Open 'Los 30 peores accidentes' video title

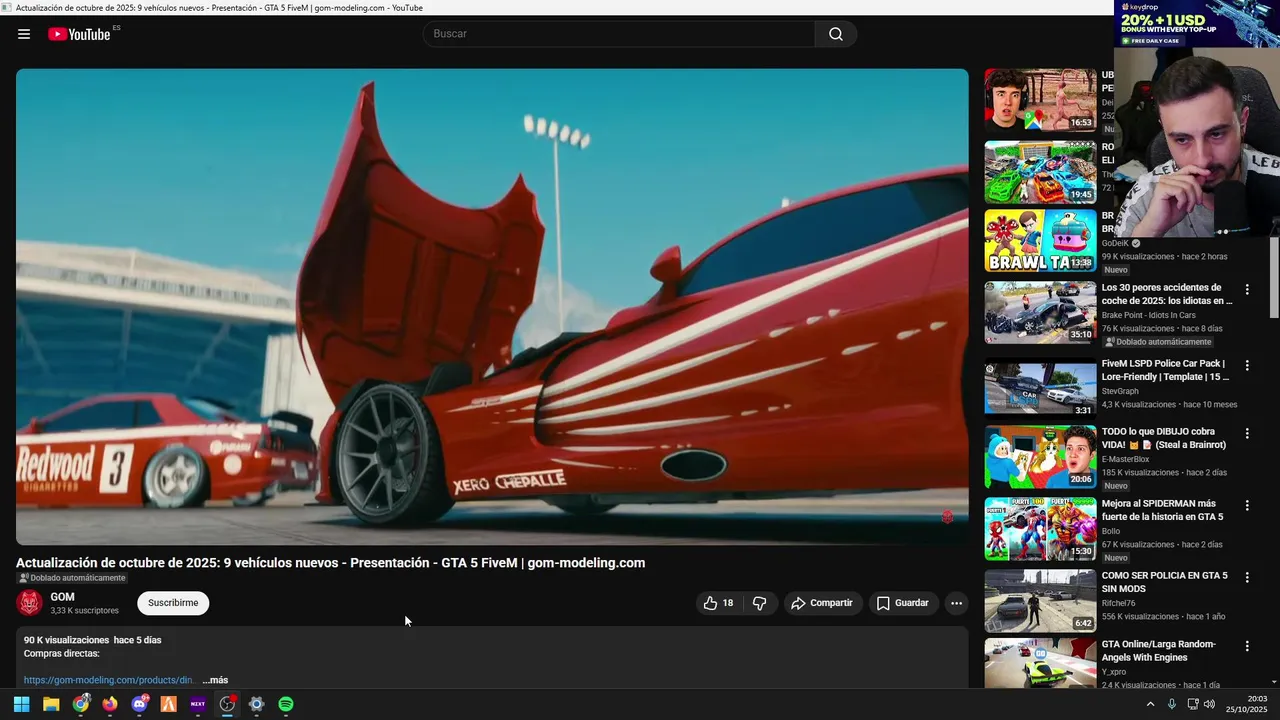[x=1167, y=294]
